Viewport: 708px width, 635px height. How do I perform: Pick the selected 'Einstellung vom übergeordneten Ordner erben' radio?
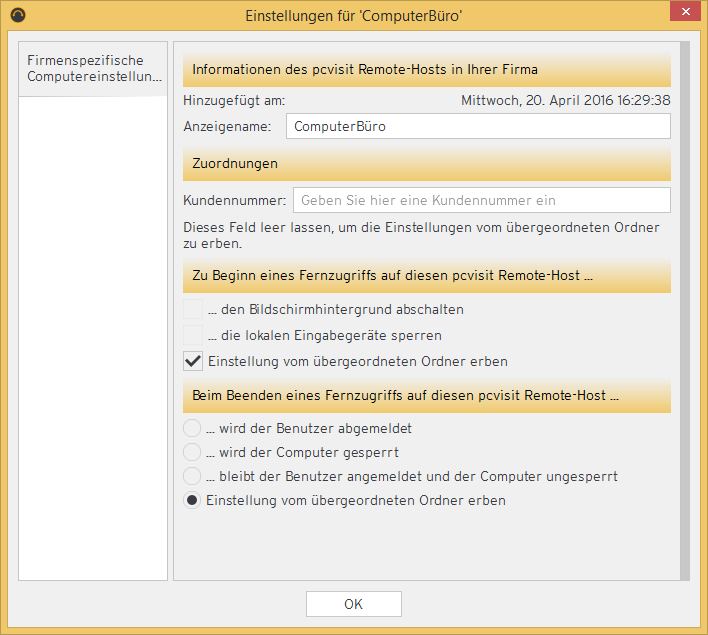193,500
